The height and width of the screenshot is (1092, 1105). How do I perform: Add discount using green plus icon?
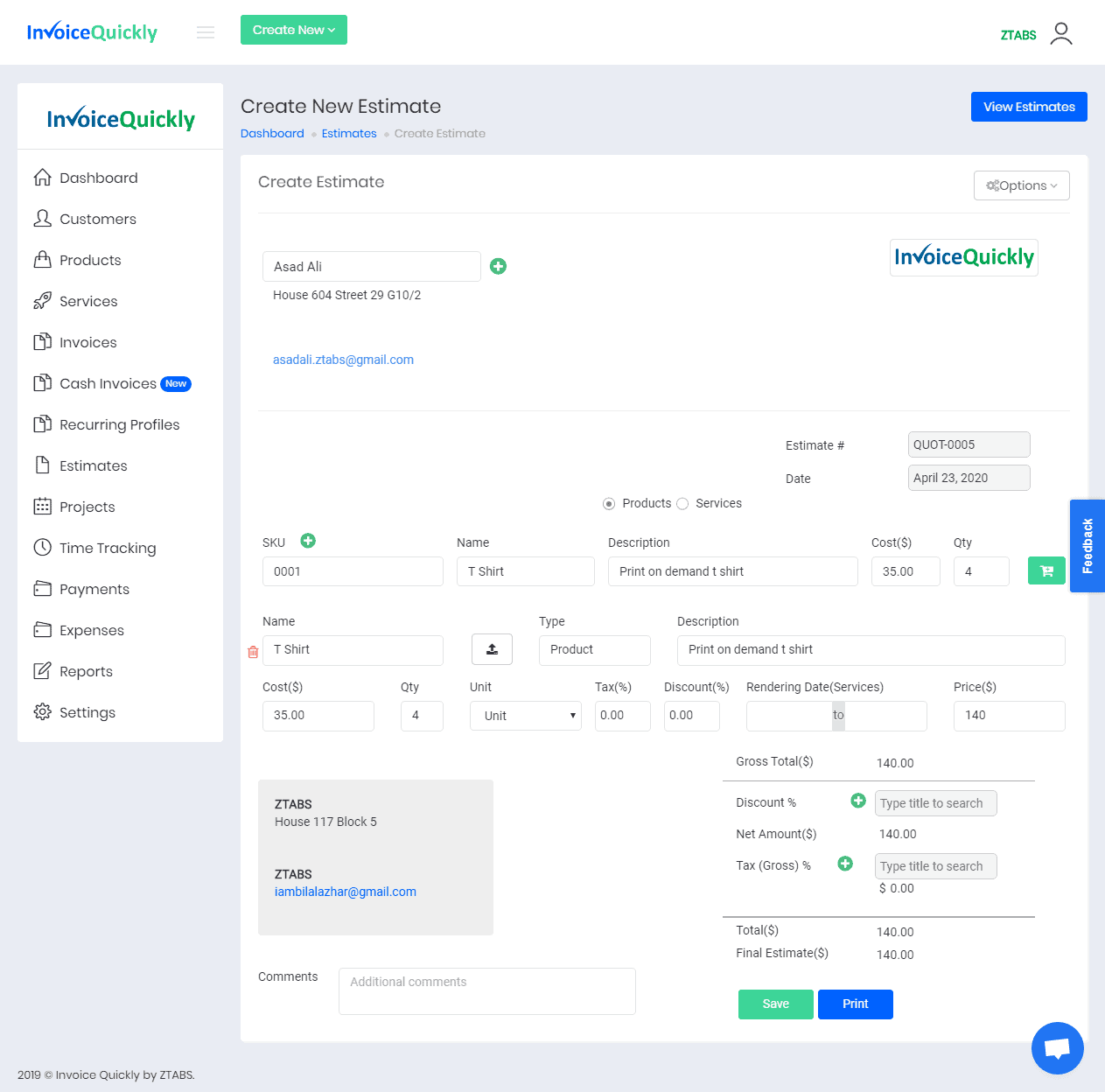tap(858, 801)
